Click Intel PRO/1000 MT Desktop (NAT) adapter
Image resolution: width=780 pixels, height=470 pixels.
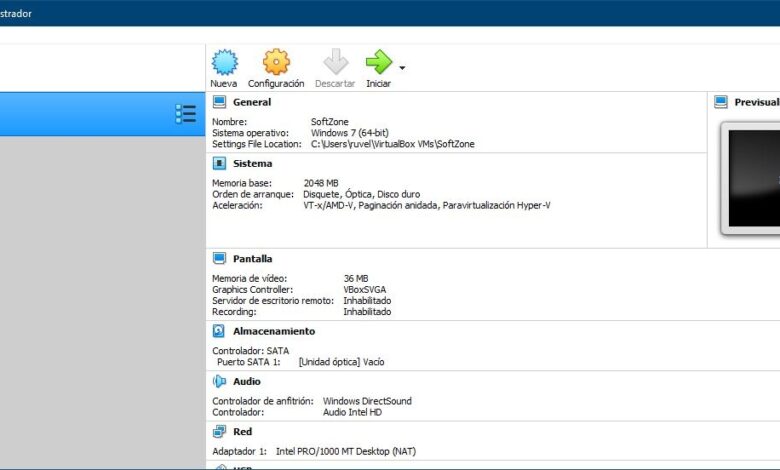coord(346,452)
